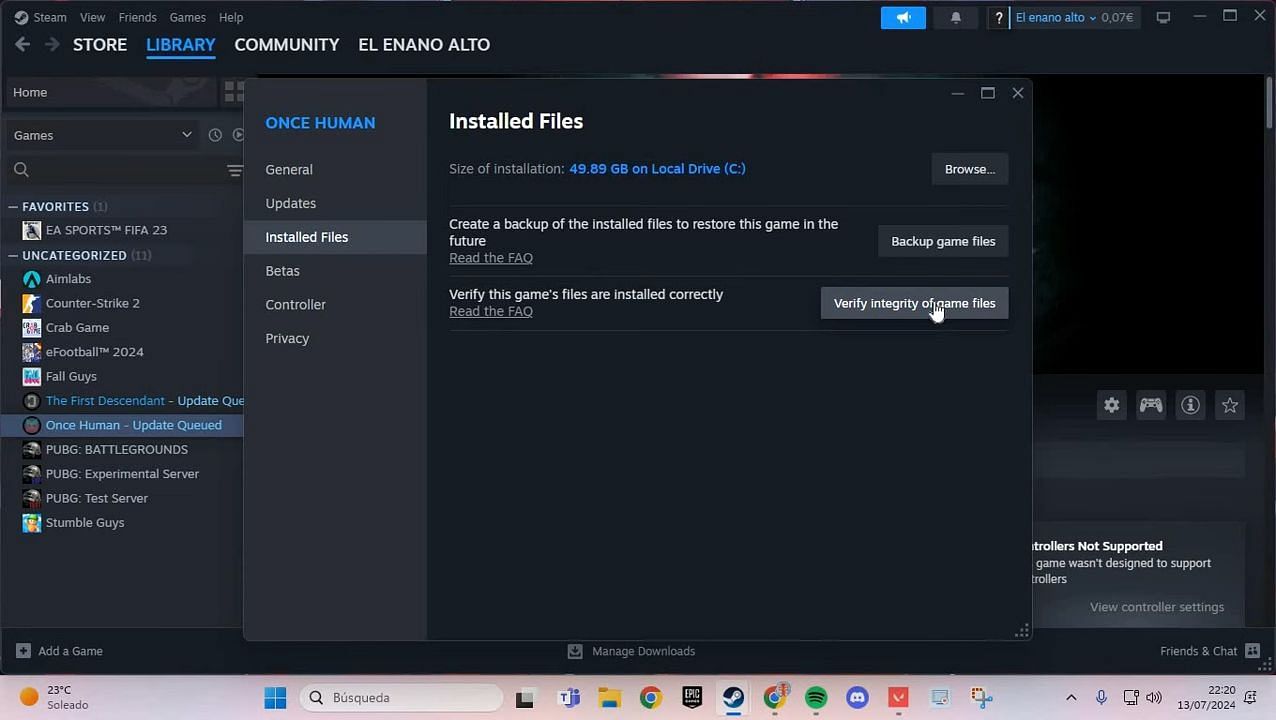The height and width of the screenshot is (720, 1276).
Task: Select Controller in properties sidebar
Action: [335, 304]
